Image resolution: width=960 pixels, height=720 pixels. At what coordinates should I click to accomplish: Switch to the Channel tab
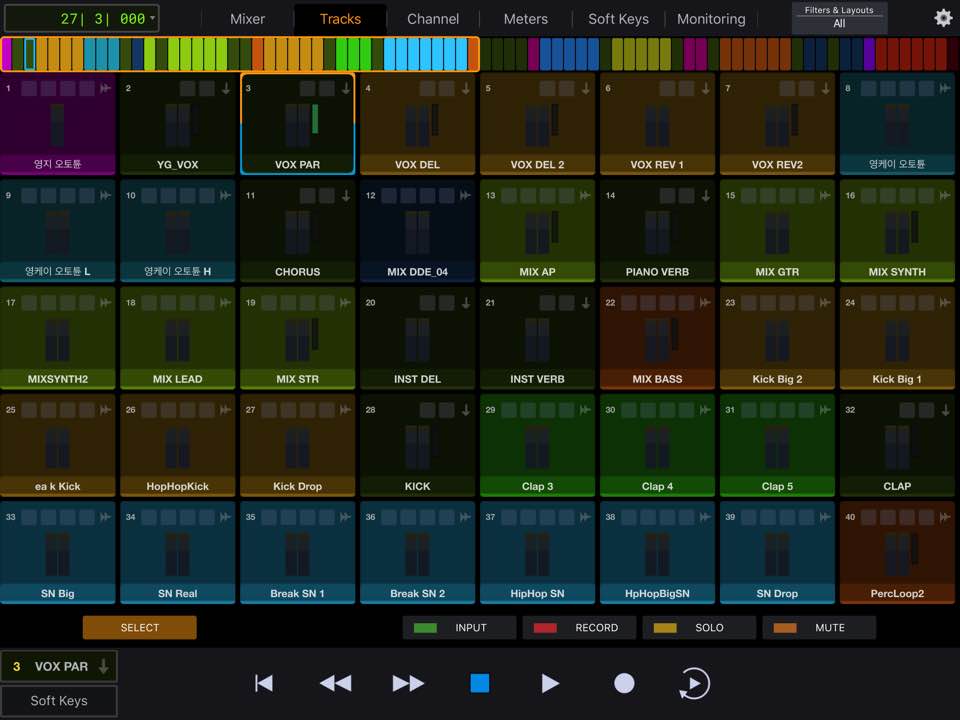[433, 19]
